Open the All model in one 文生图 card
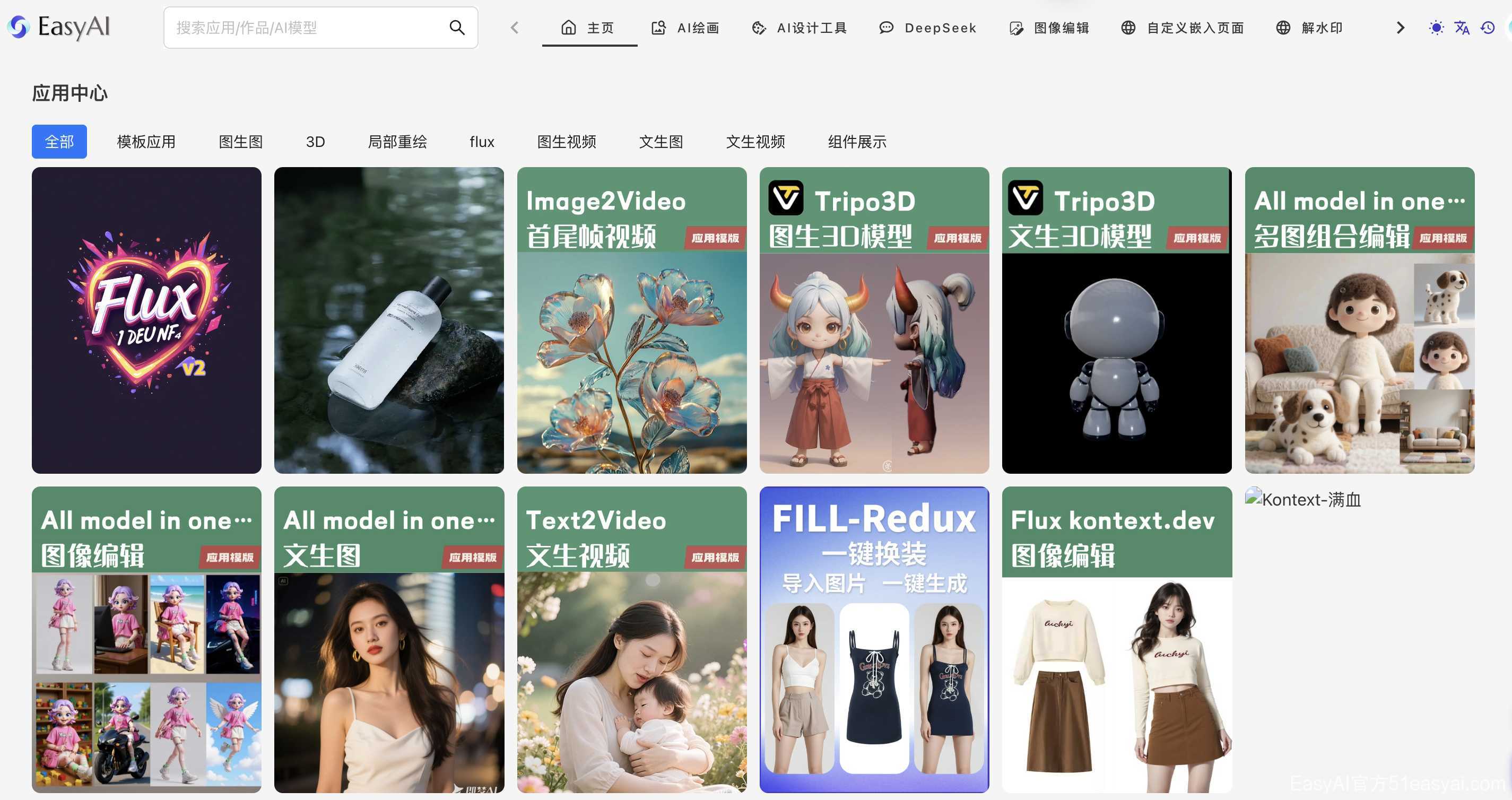 (x=389, y=640)
